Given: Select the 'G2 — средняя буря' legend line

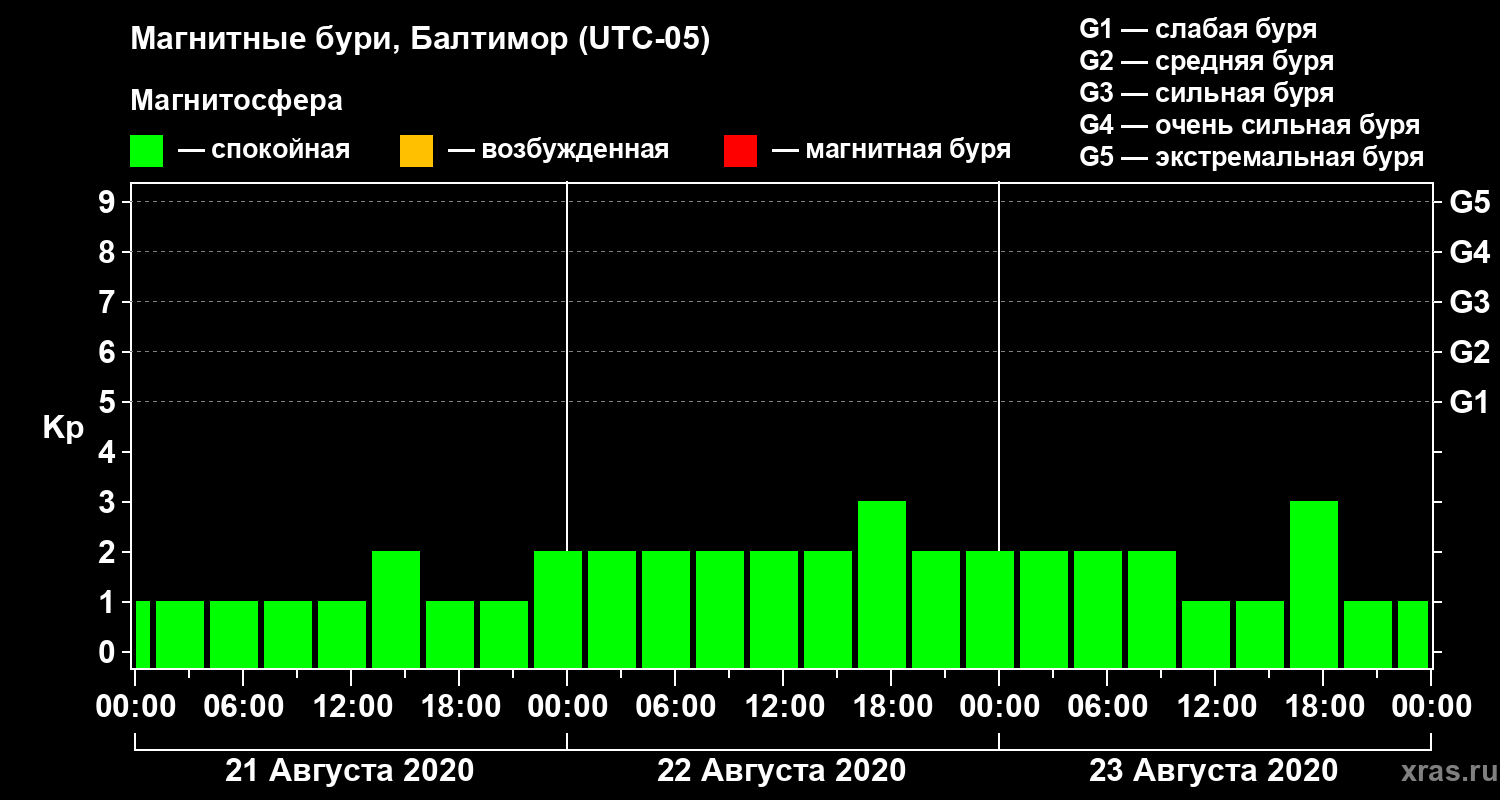Looking at the screenshot, I should tap(1206, 61).
